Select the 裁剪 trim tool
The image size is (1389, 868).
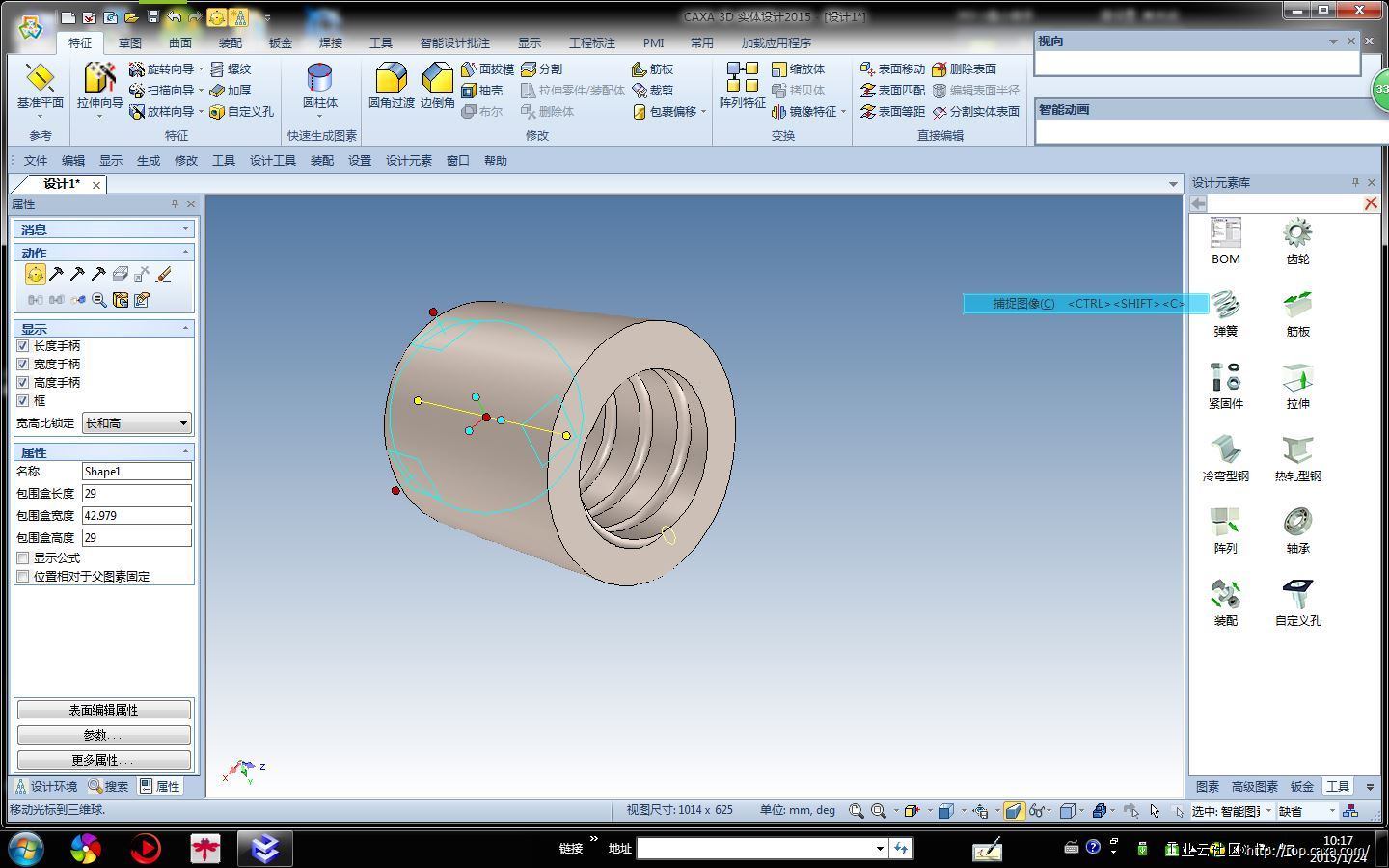click(x=652, y=91)
